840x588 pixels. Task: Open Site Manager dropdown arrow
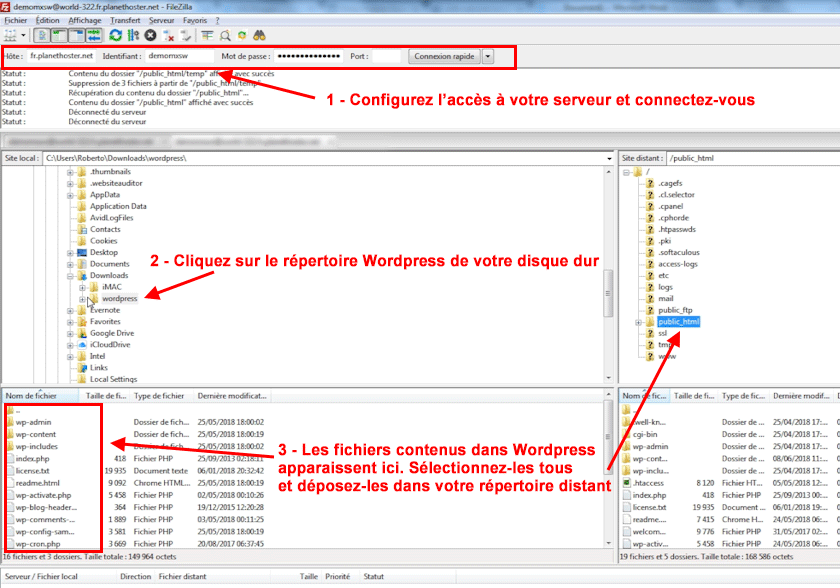[23, 35]
